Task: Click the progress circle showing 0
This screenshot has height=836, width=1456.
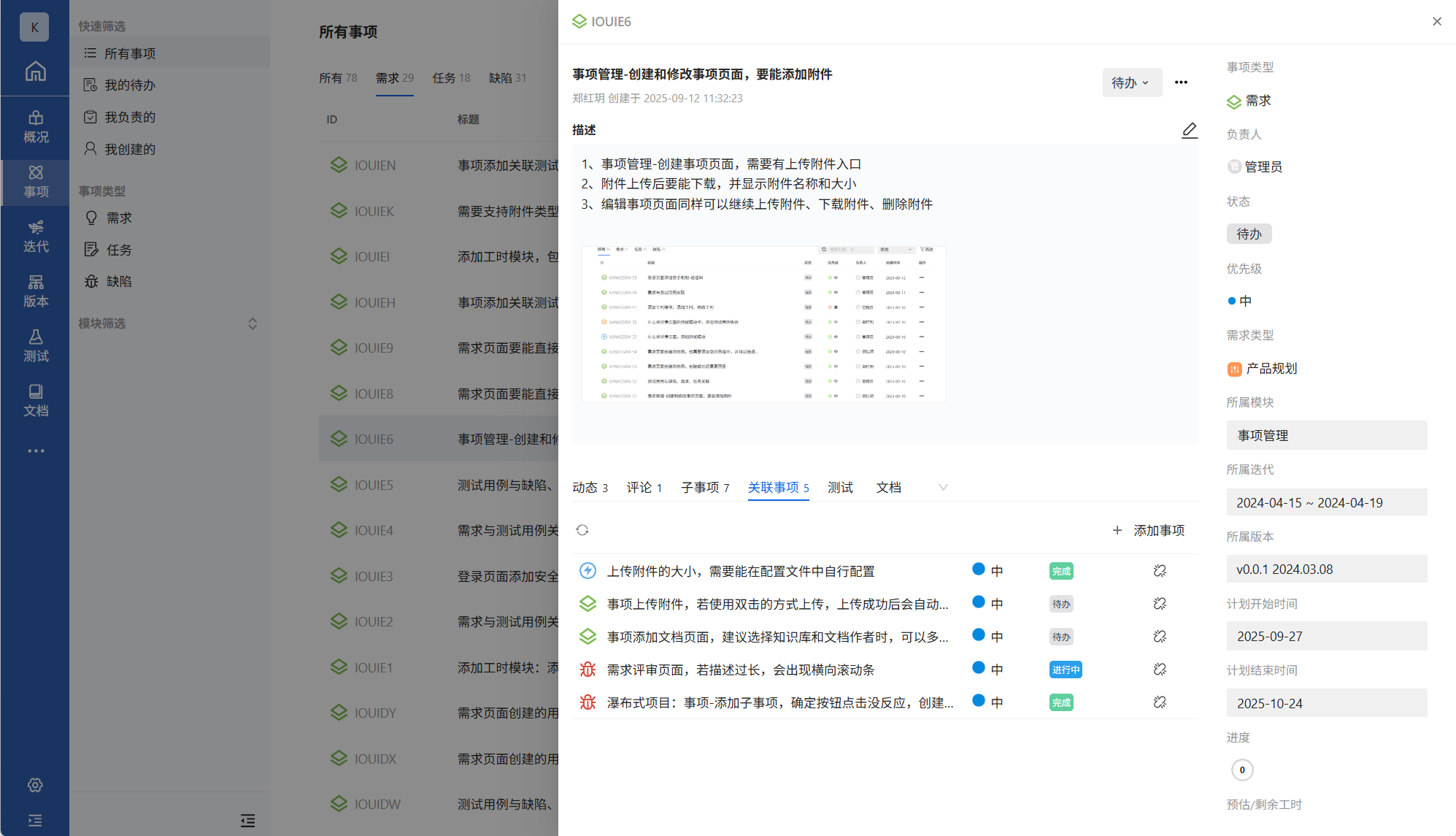Action: 1242,770
